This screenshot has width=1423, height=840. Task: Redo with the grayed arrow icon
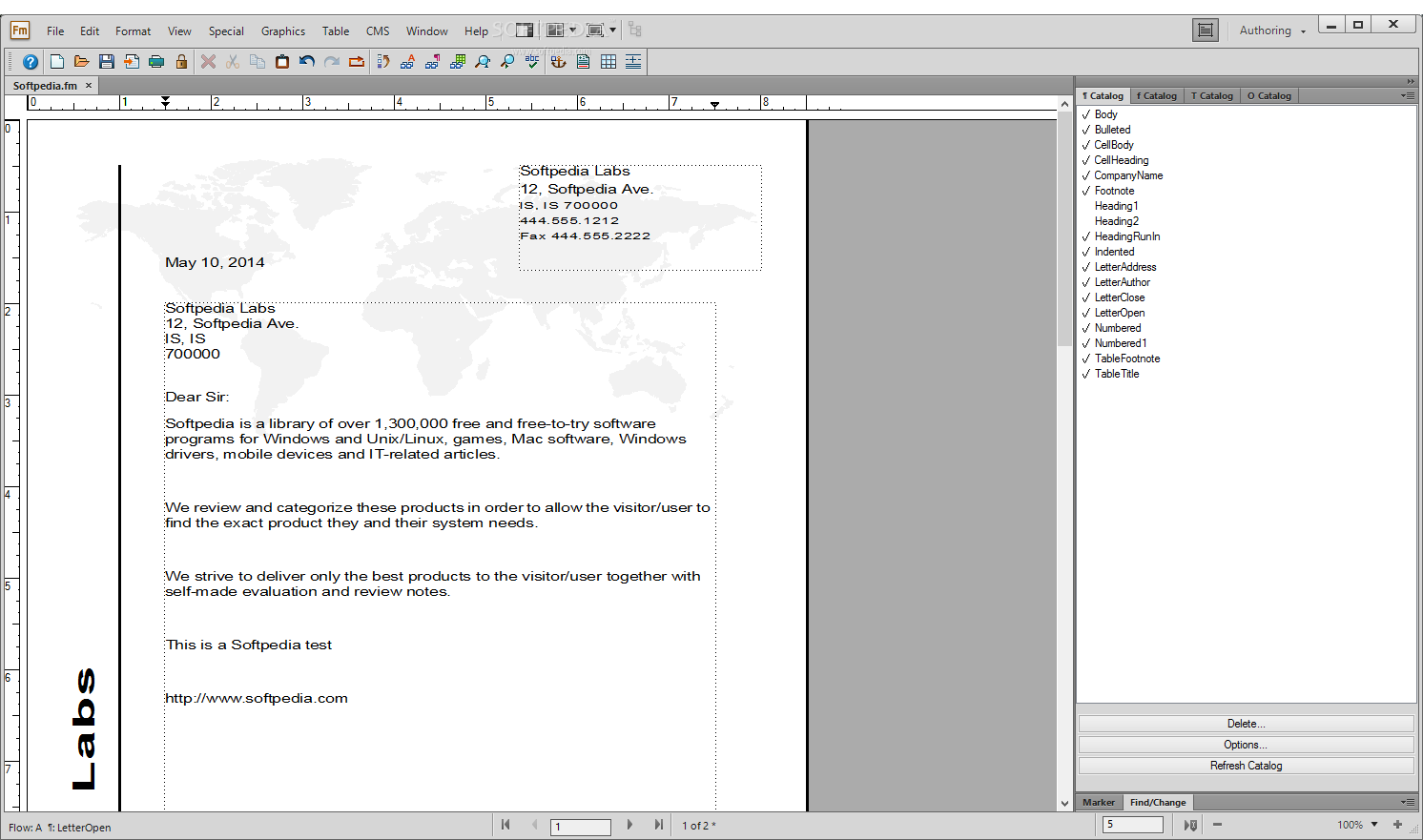coord(332,62)
